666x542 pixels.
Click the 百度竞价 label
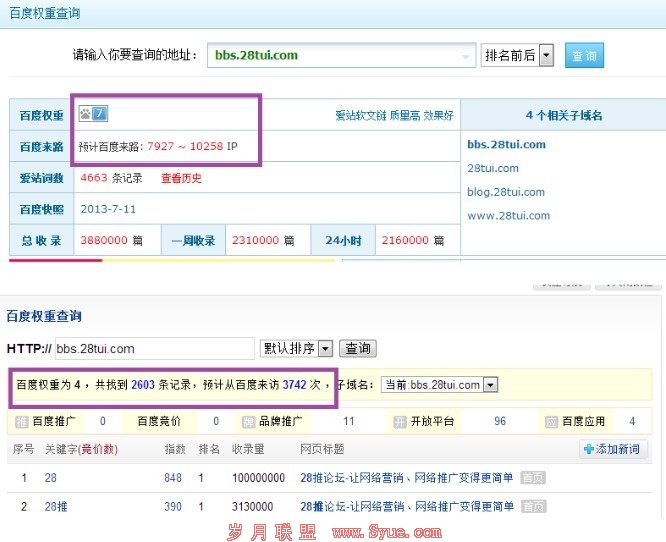[159, 421]
